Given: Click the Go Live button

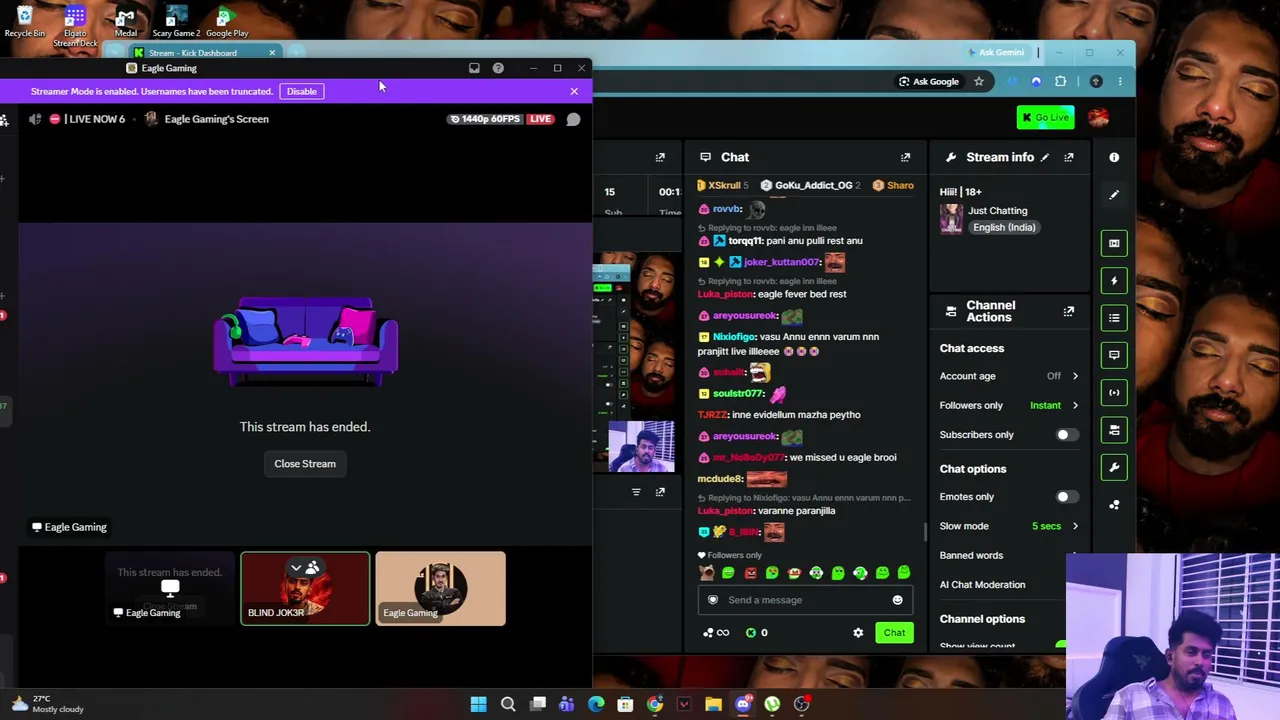Looking at the screenshot, I should [x=1045, y=118].
